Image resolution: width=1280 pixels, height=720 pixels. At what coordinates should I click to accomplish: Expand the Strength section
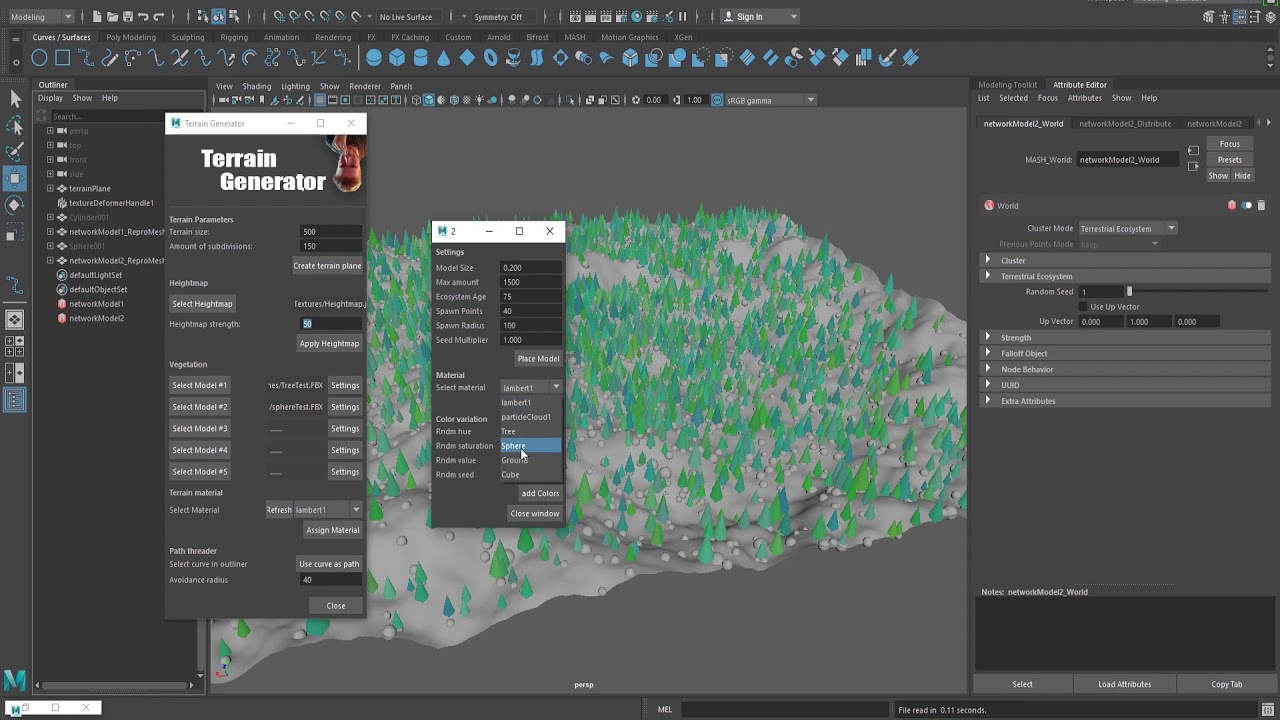coord(988,337)
